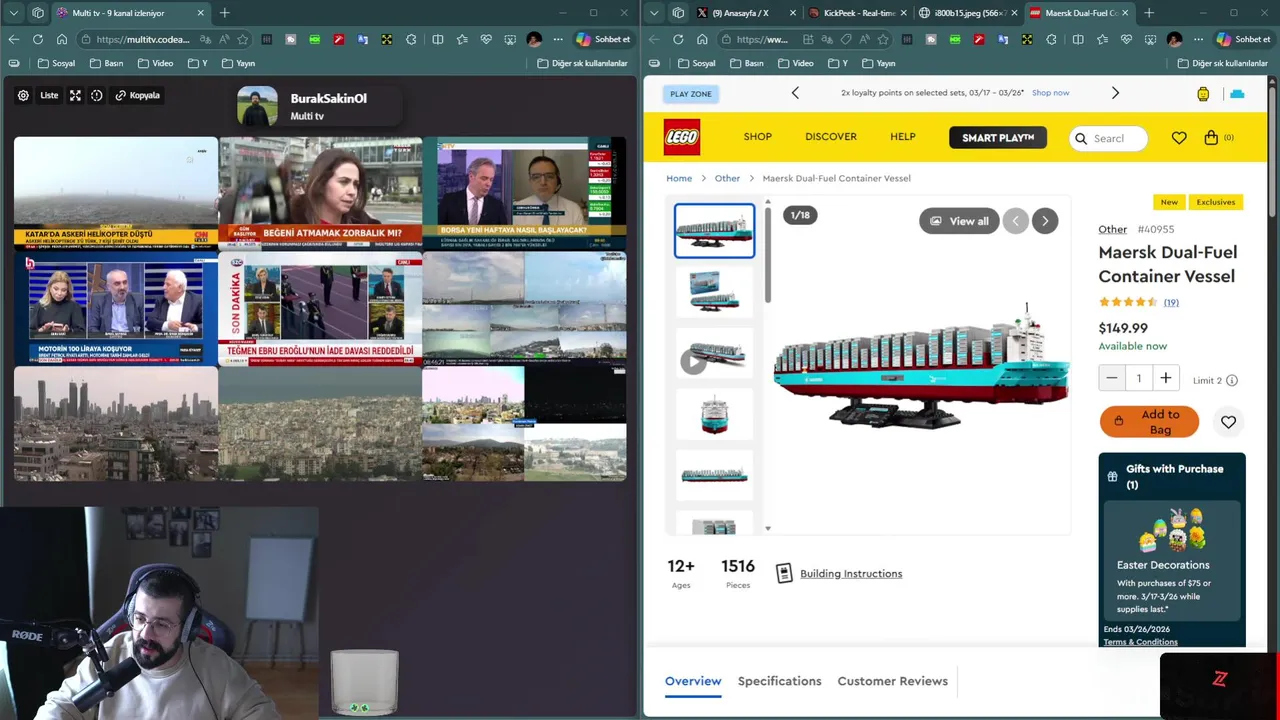This screenshot has width=1280, height=720.
Task: Click the dashed circle timer icon in Multi tv
Action: [x=97, y=96]
